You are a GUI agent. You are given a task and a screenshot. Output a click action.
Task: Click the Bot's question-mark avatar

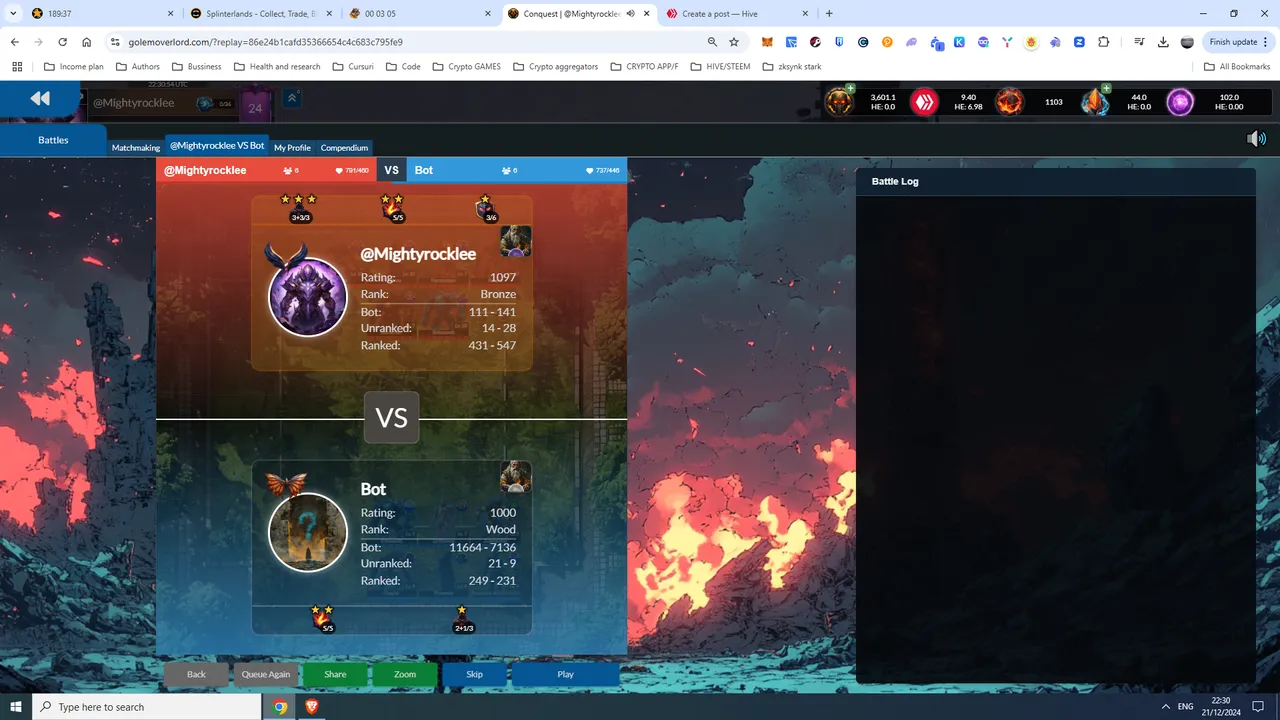308,532
